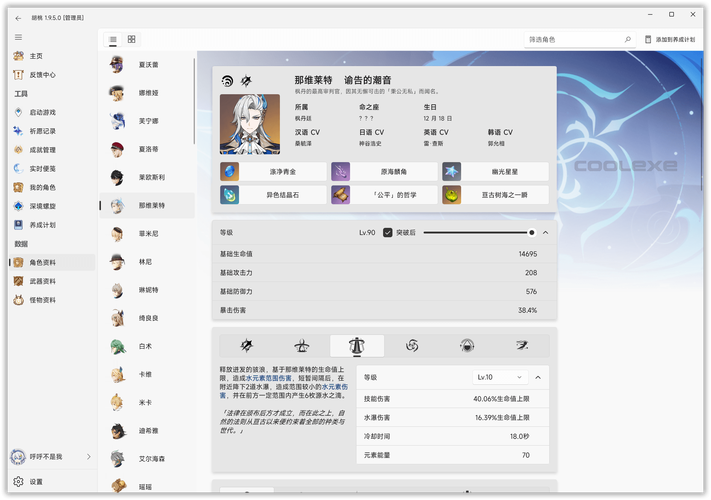Open the hamburger navigation menu
Viewport: 711px width, 500px height.
[x=18, y=37]
